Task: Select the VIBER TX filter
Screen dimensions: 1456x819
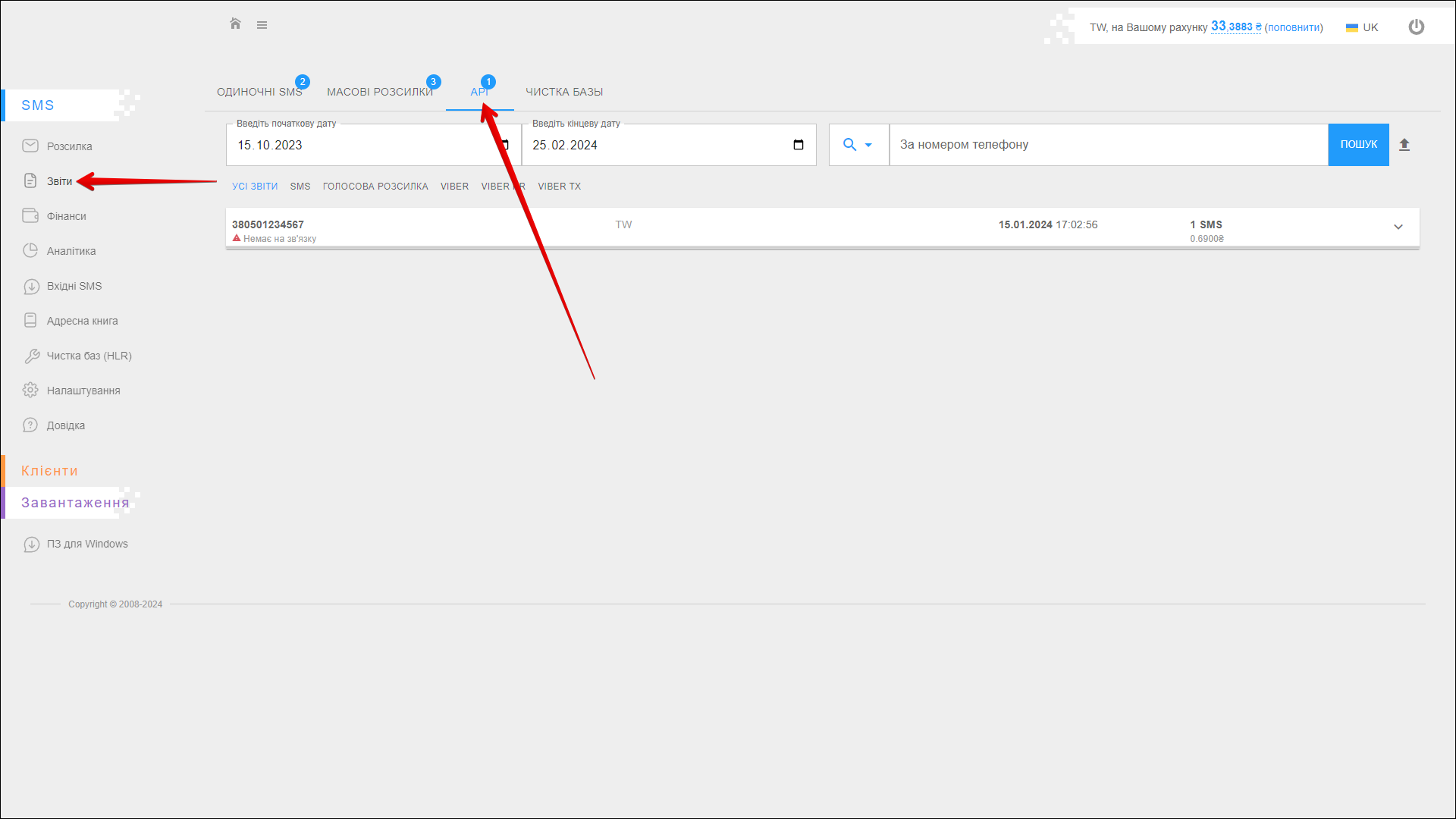Action: (559, 187)
